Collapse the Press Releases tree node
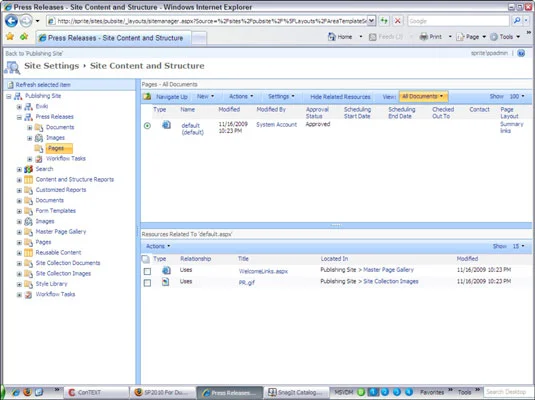 [x=19, y=117]
